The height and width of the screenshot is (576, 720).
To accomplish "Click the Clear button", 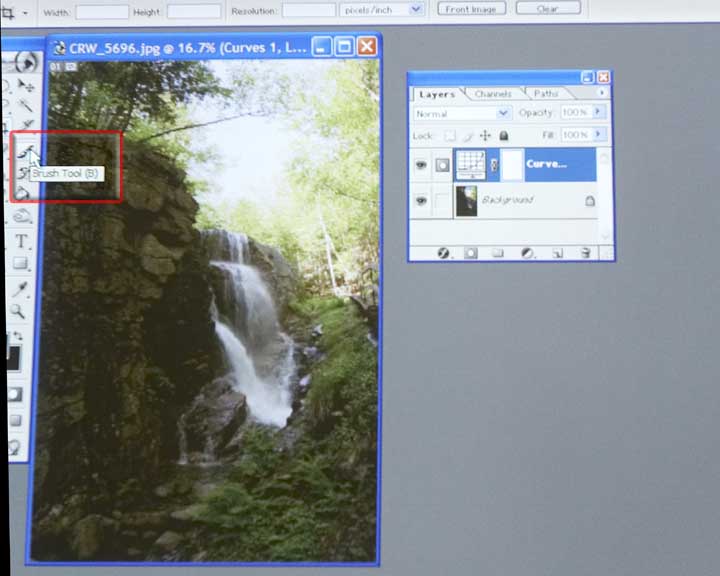I will tap(548, 8).
